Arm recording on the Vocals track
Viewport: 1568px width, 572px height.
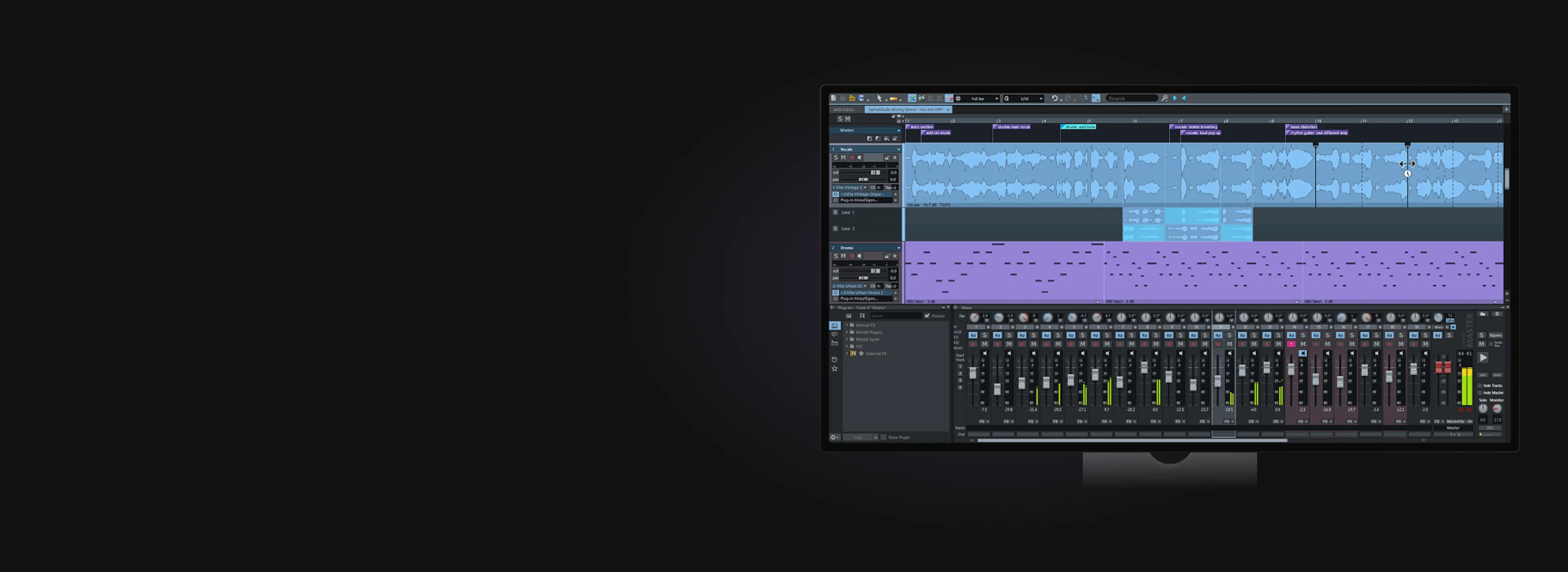(x=853, y=157)
